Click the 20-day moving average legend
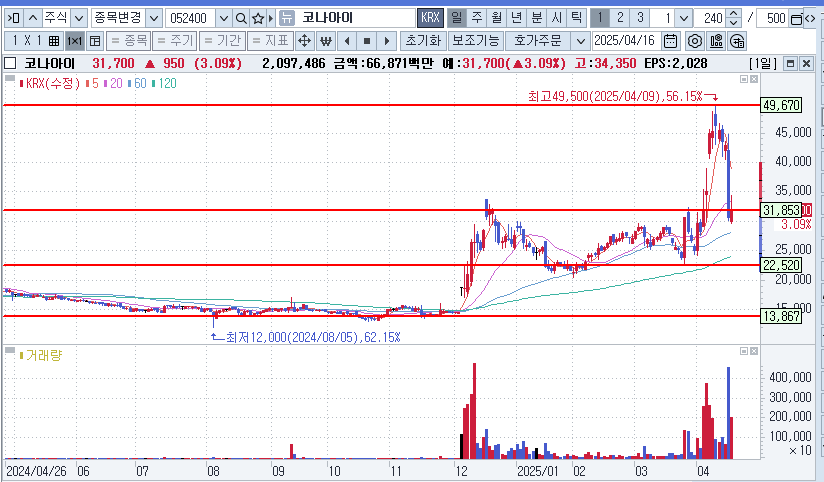 tap(114, 84)
